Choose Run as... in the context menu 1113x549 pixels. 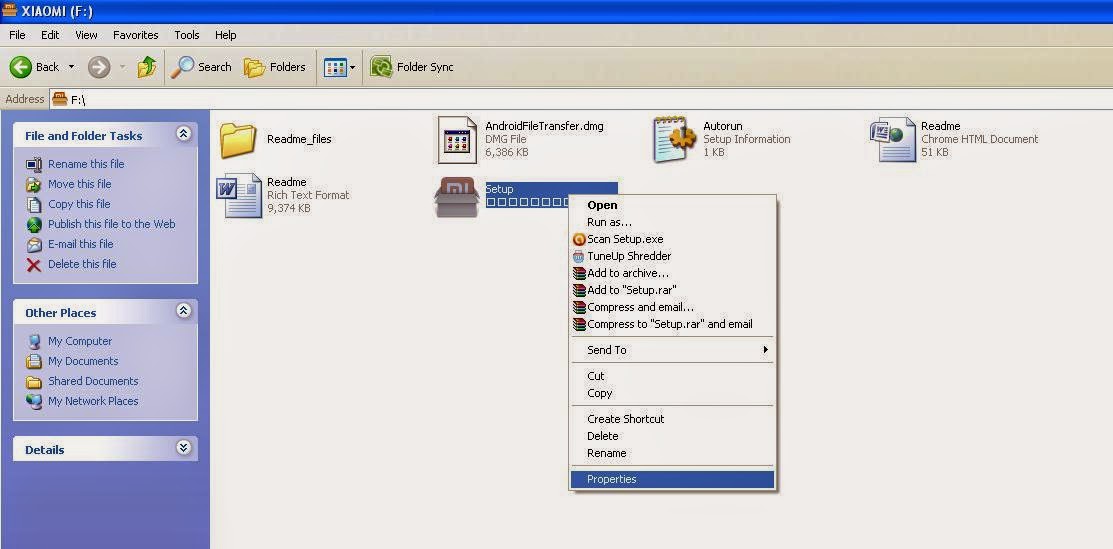coord(672,222)
